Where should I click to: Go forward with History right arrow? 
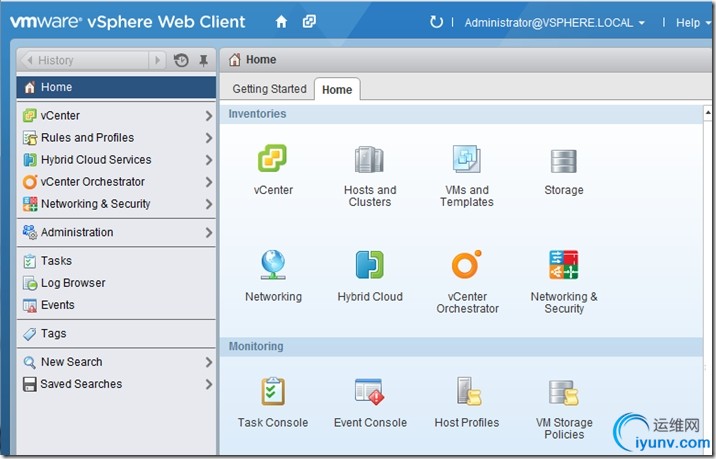(x=158, y=60)
